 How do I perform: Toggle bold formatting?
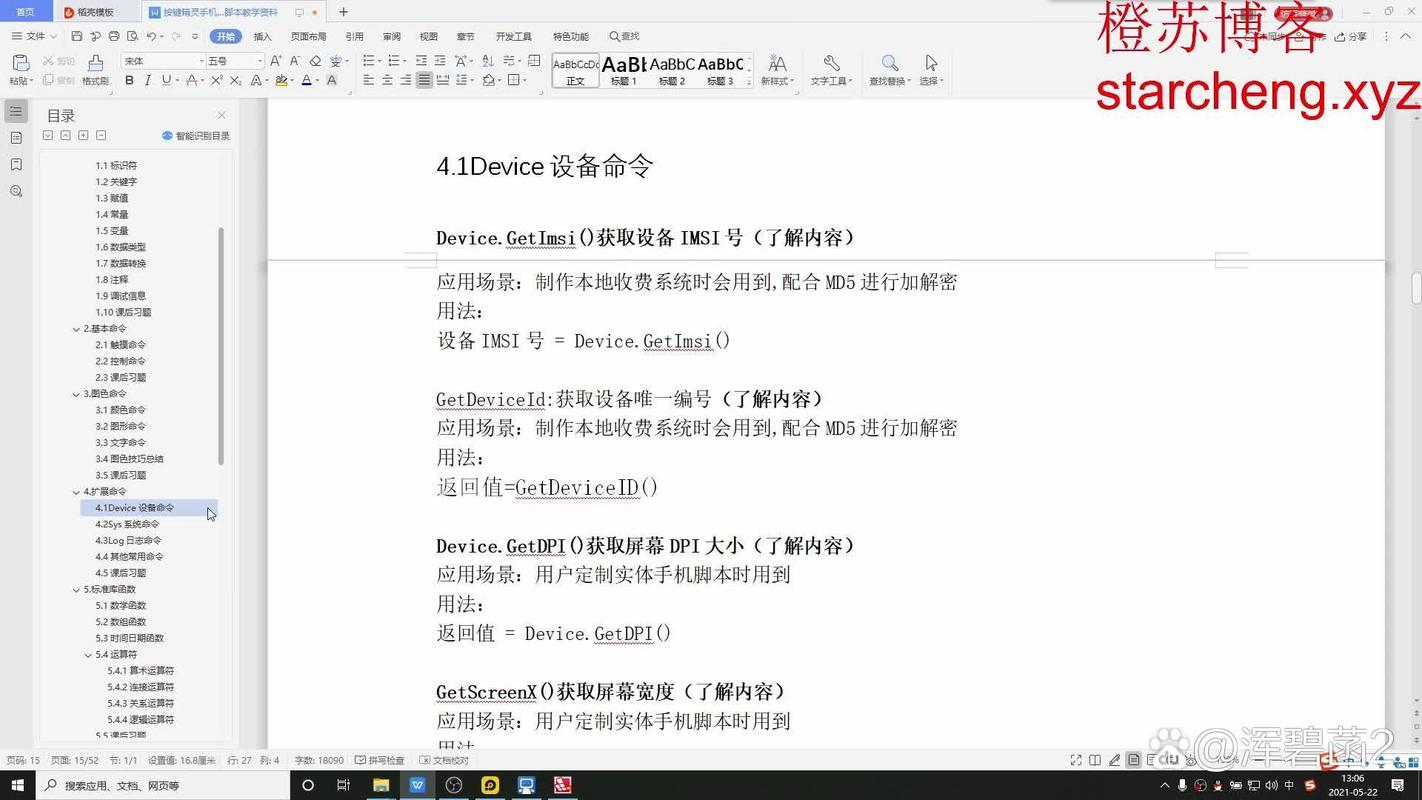[x=129, y=80]
